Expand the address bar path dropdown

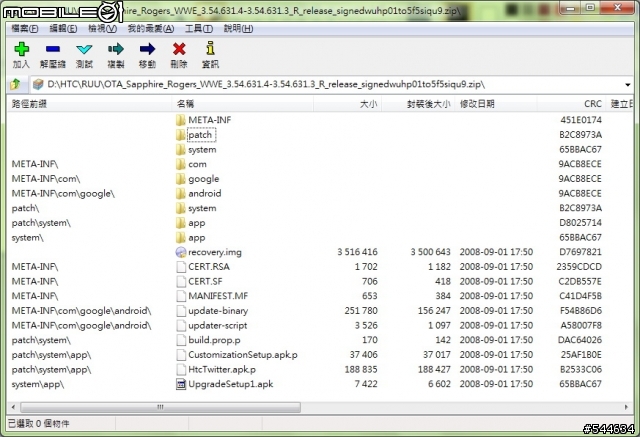click(627, 85)
